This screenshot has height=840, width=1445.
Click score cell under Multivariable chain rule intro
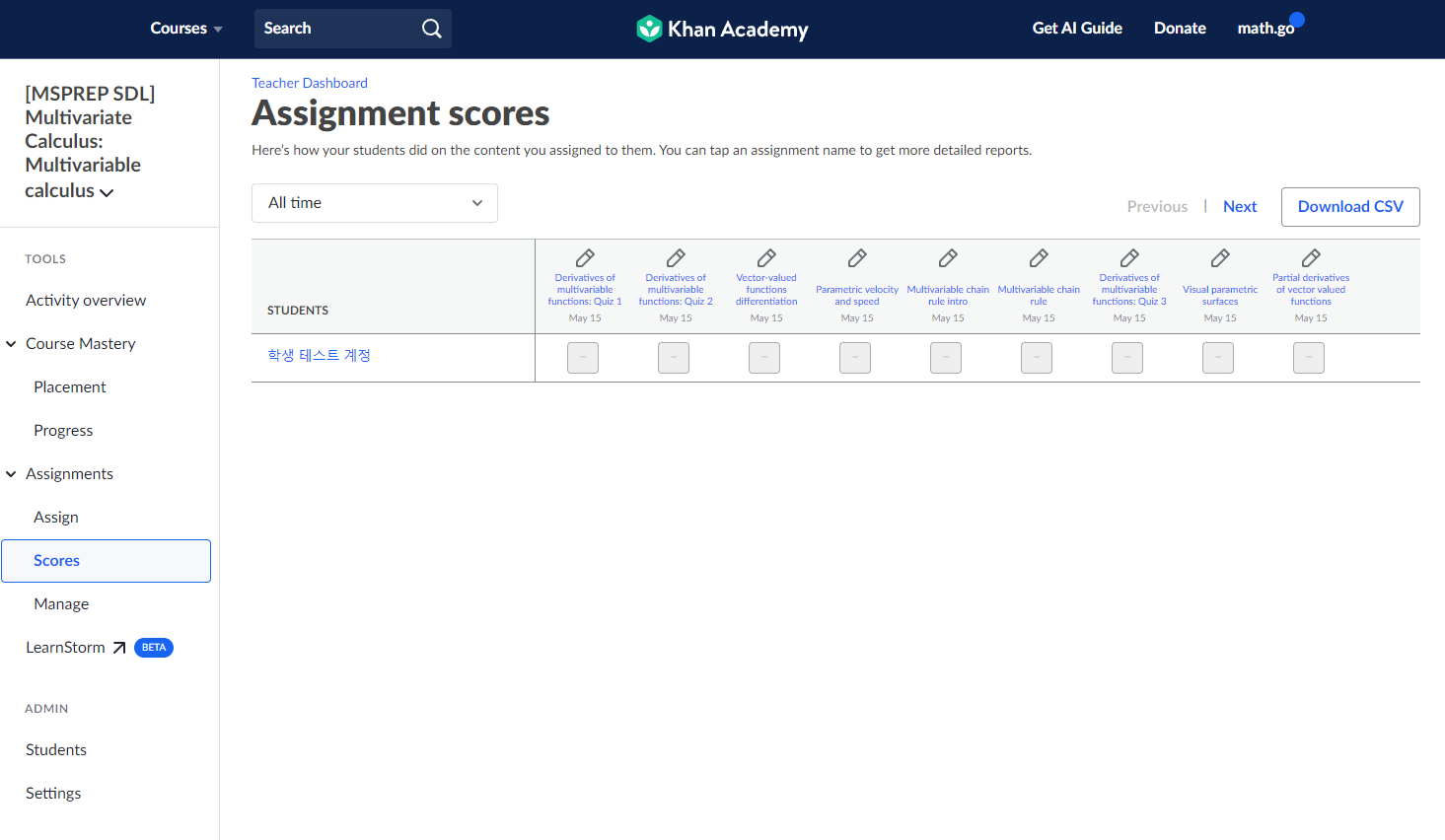point(946,358)
